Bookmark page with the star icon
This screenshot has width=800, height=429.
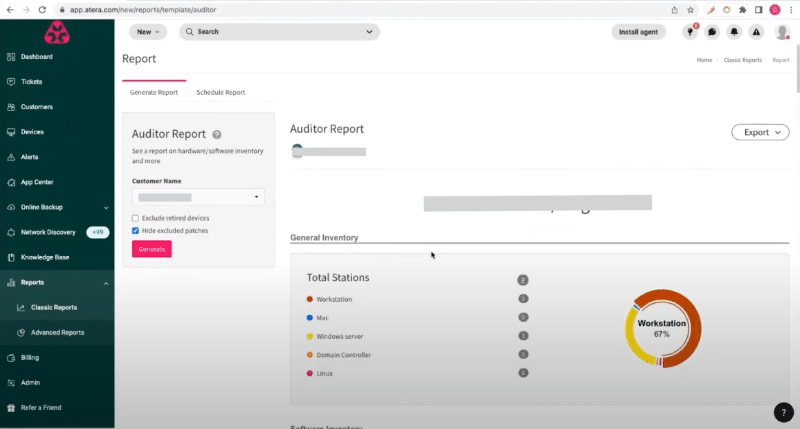(x=690, y=10)
